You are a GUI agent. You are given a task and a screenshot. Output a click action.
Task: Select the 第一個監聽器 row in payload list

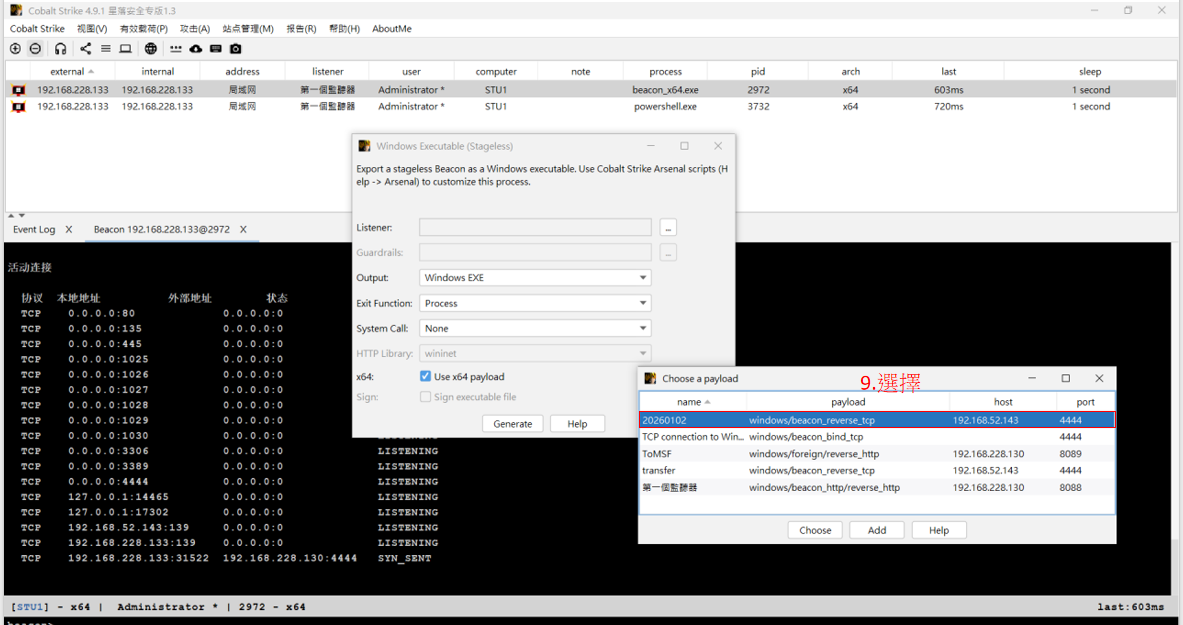click(877, 488)
